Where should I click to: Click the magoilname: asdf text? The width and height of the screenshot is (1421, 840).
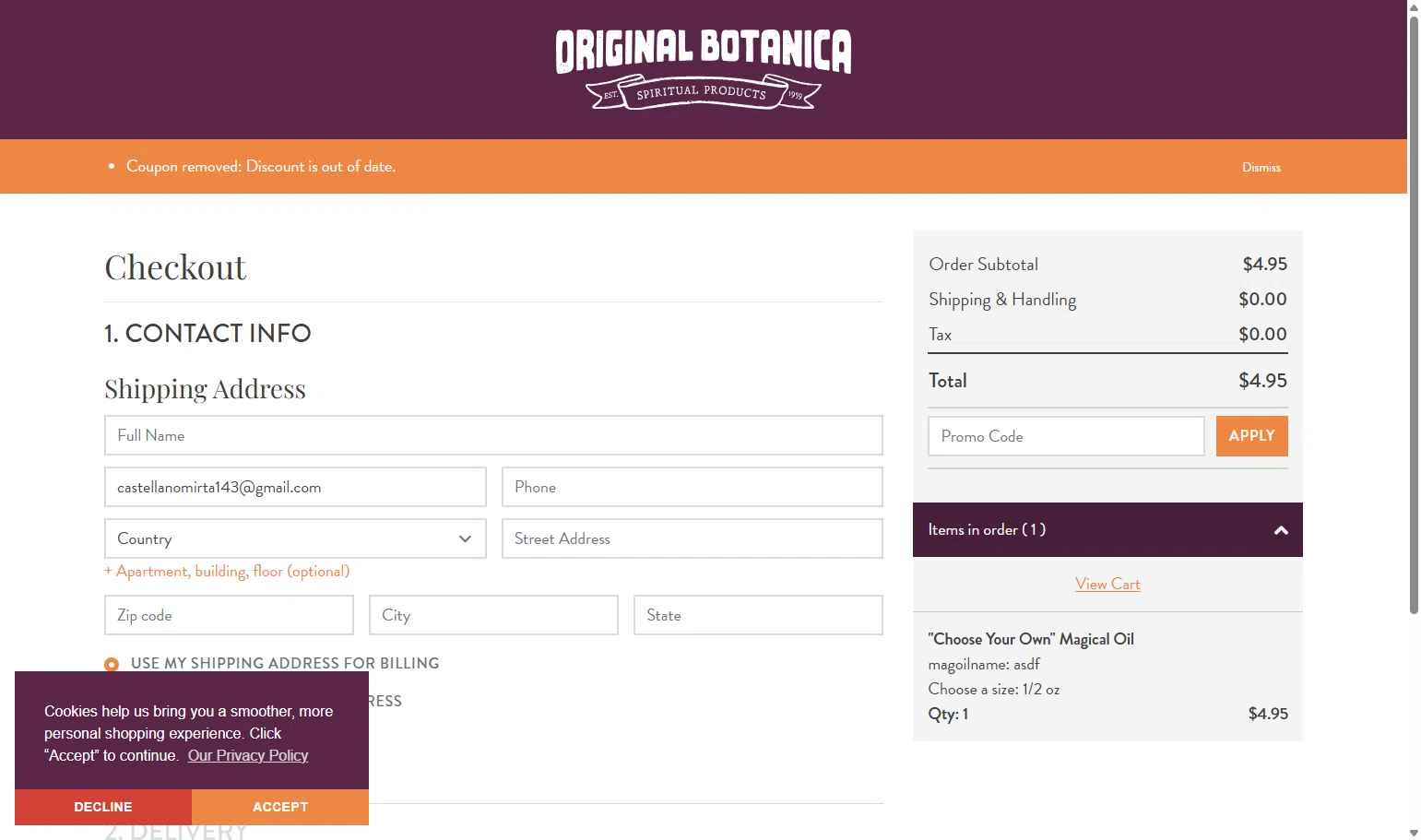click(x=984, y=664)
